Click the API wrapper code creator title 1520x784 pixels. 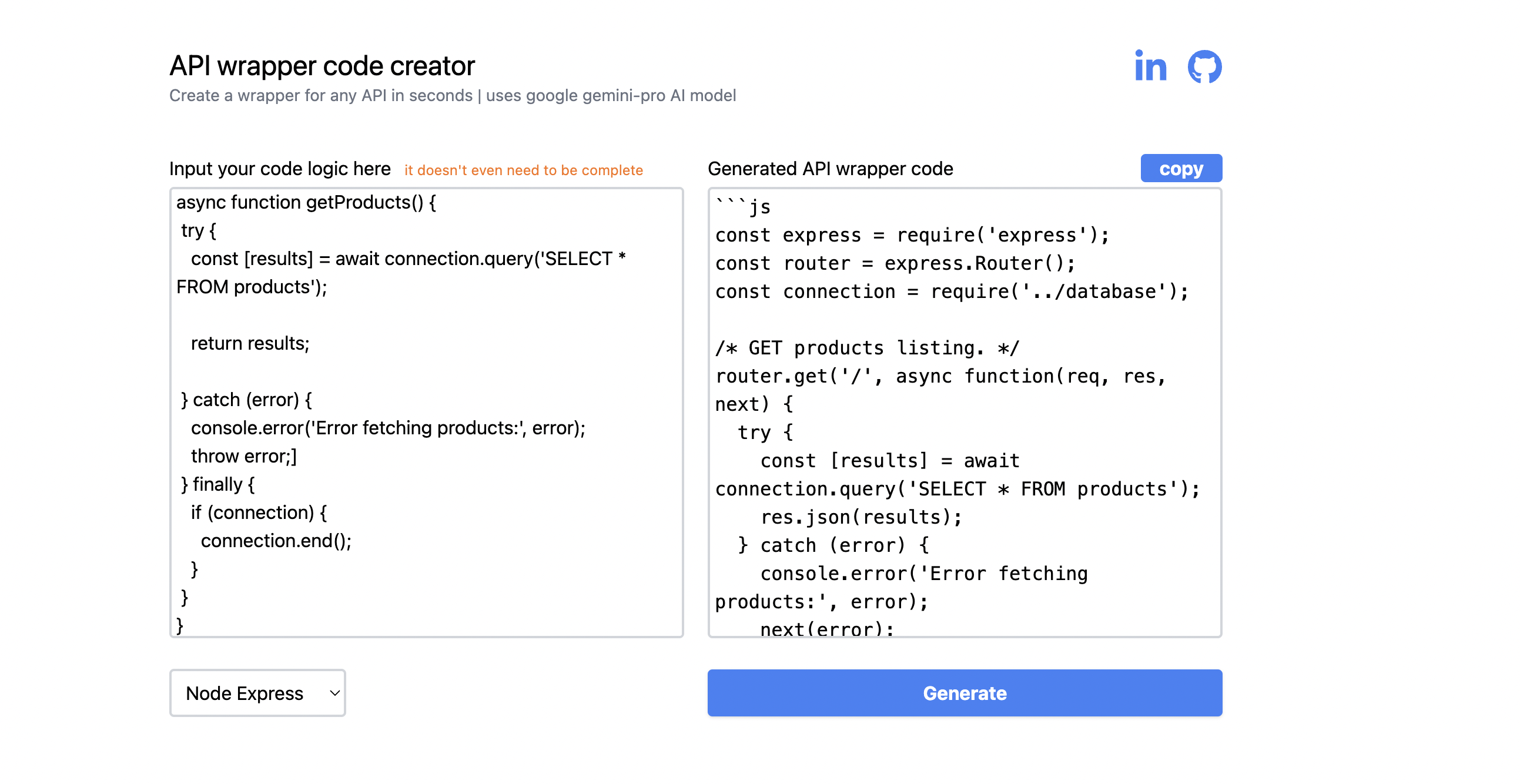[x=322, y=65]
